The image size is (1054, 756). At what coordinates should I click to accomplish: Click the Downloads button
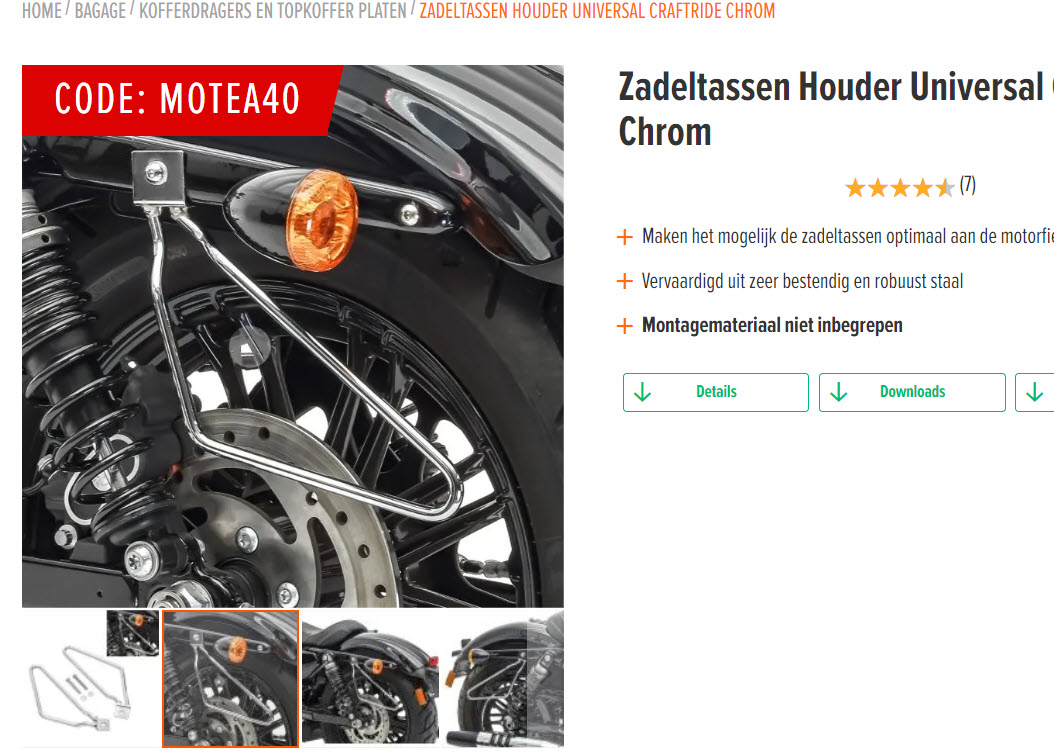pyautogui.click(x=912, y=392)
